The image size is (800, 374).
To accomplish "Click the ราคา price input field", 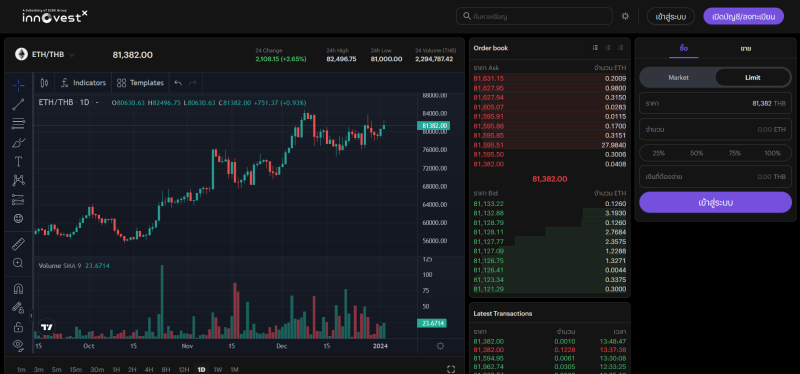I will pos(715,103).
